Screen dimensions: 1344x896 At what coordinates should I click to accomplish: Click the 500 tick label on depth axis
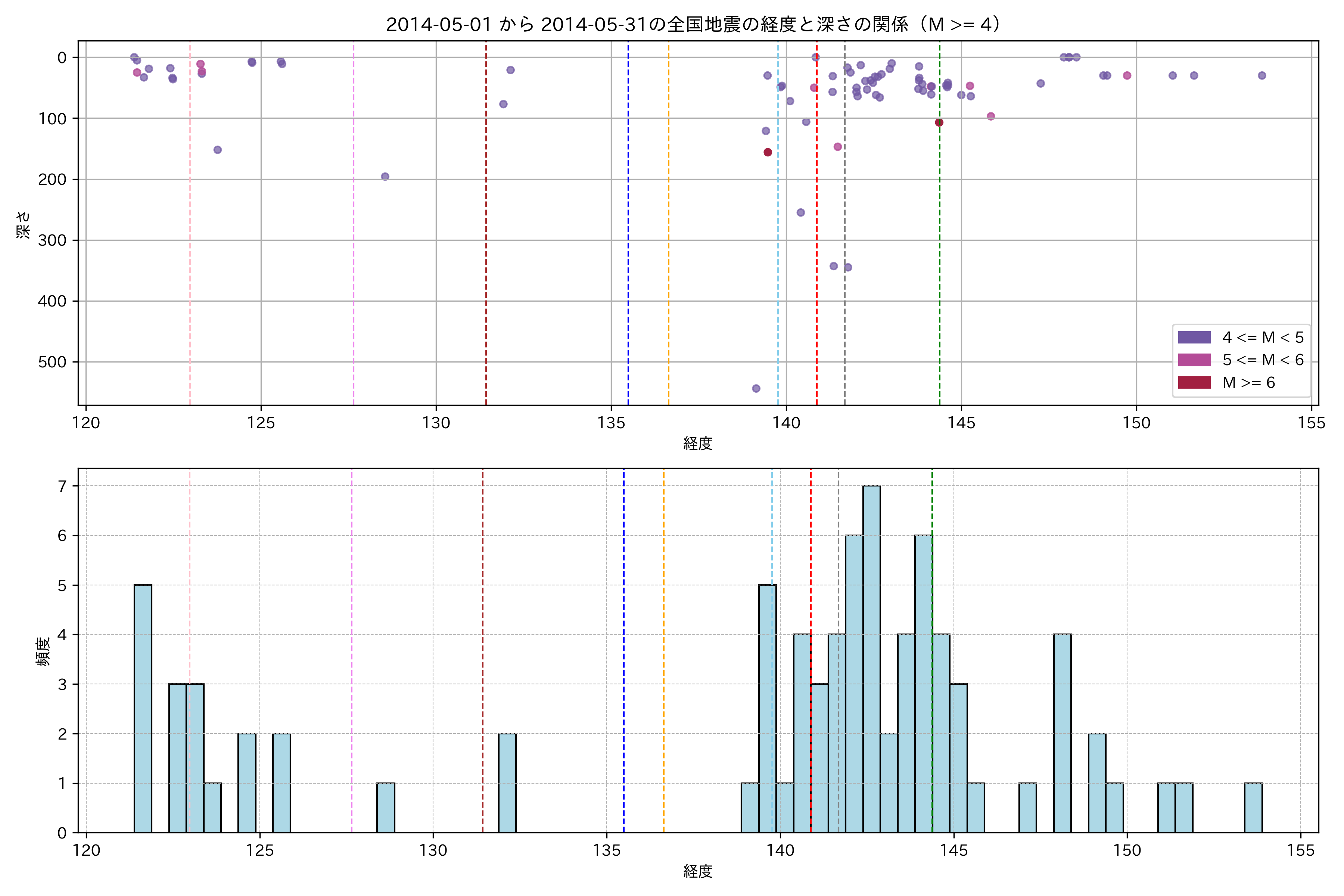52,362
